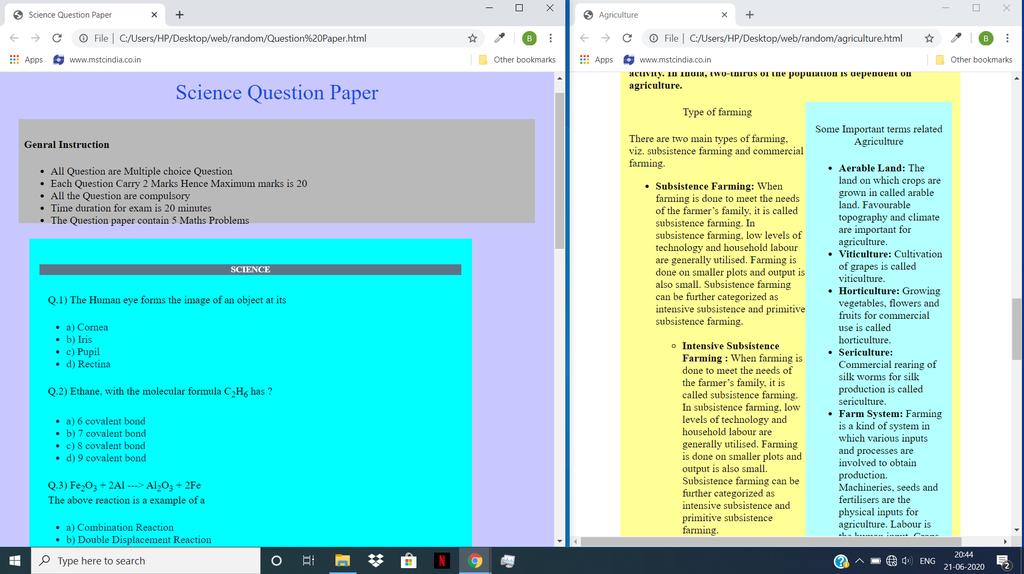This screenshot has width=1024, height=574.
Task: Open File Explorer from taskbar
Action: tap(342, 560)
